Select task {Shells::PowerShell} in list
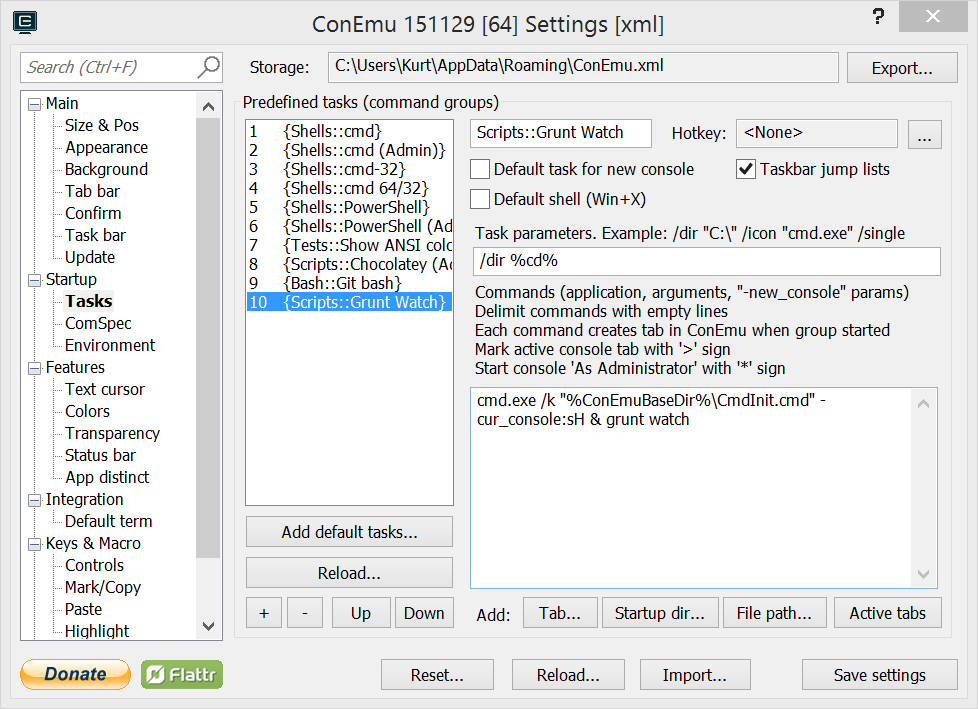This screenshot has height=709, width=978. point(349,207)
